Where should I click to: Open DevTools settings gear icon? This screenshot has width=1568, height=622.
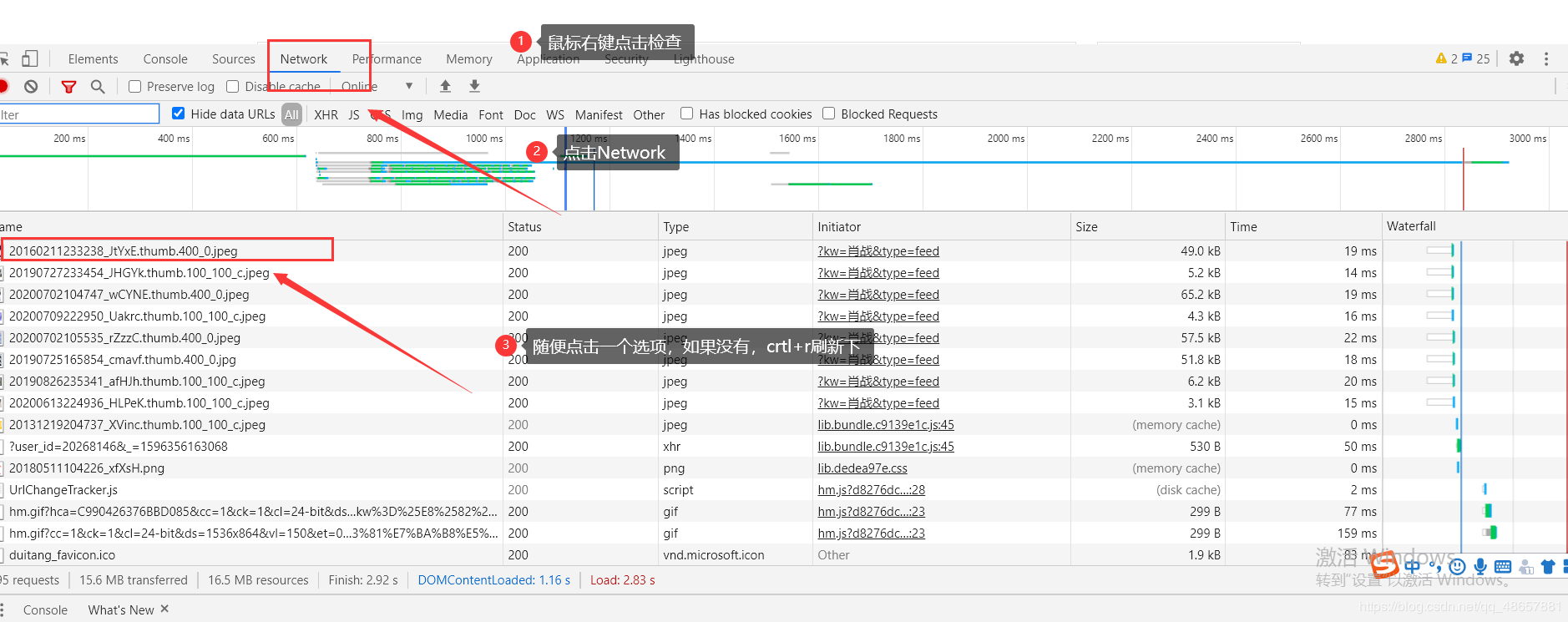(x=1517, y=58)
